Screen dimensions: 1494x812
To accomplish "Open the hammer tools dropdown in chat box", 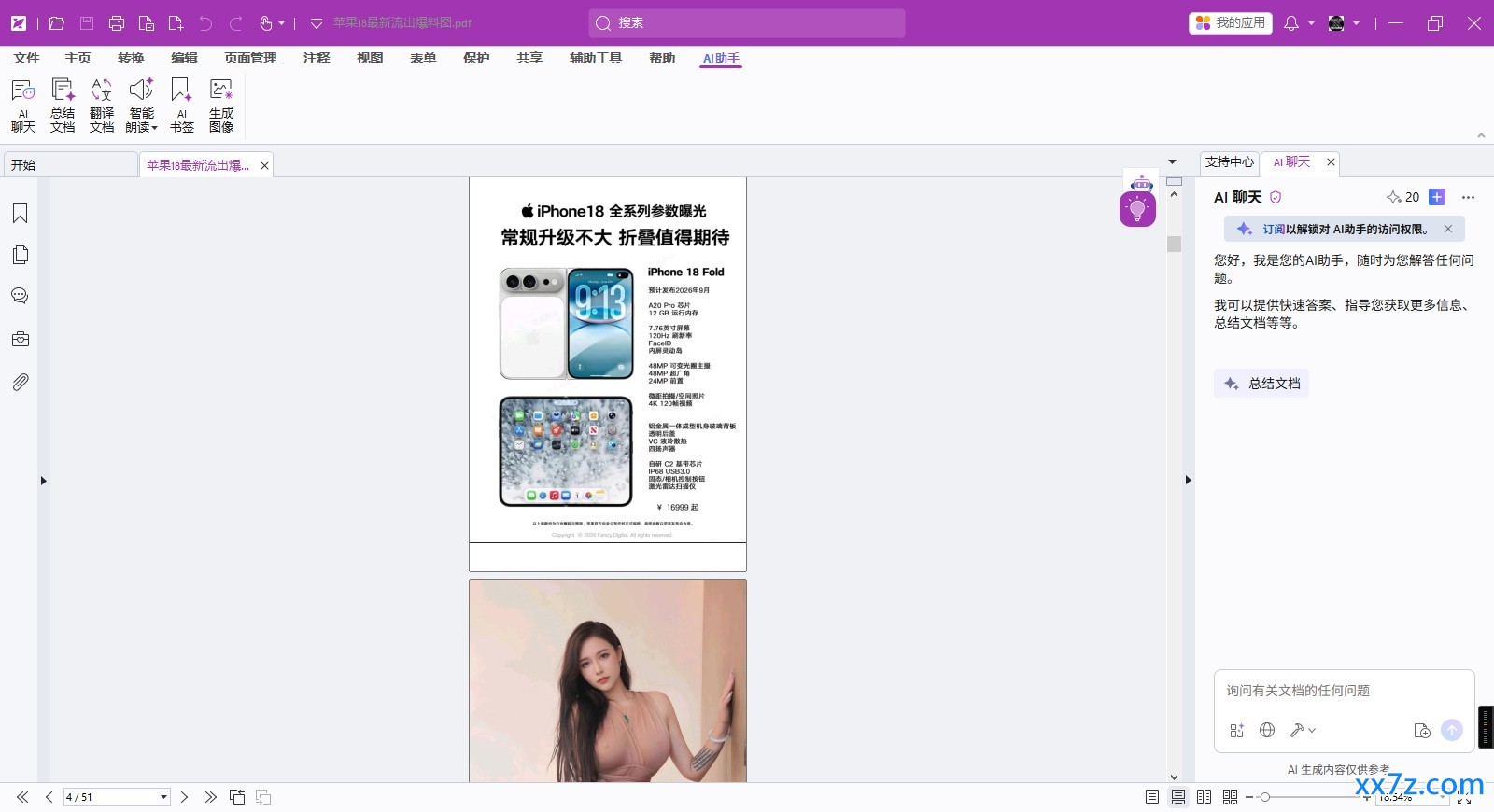I will click(1303, 730).
